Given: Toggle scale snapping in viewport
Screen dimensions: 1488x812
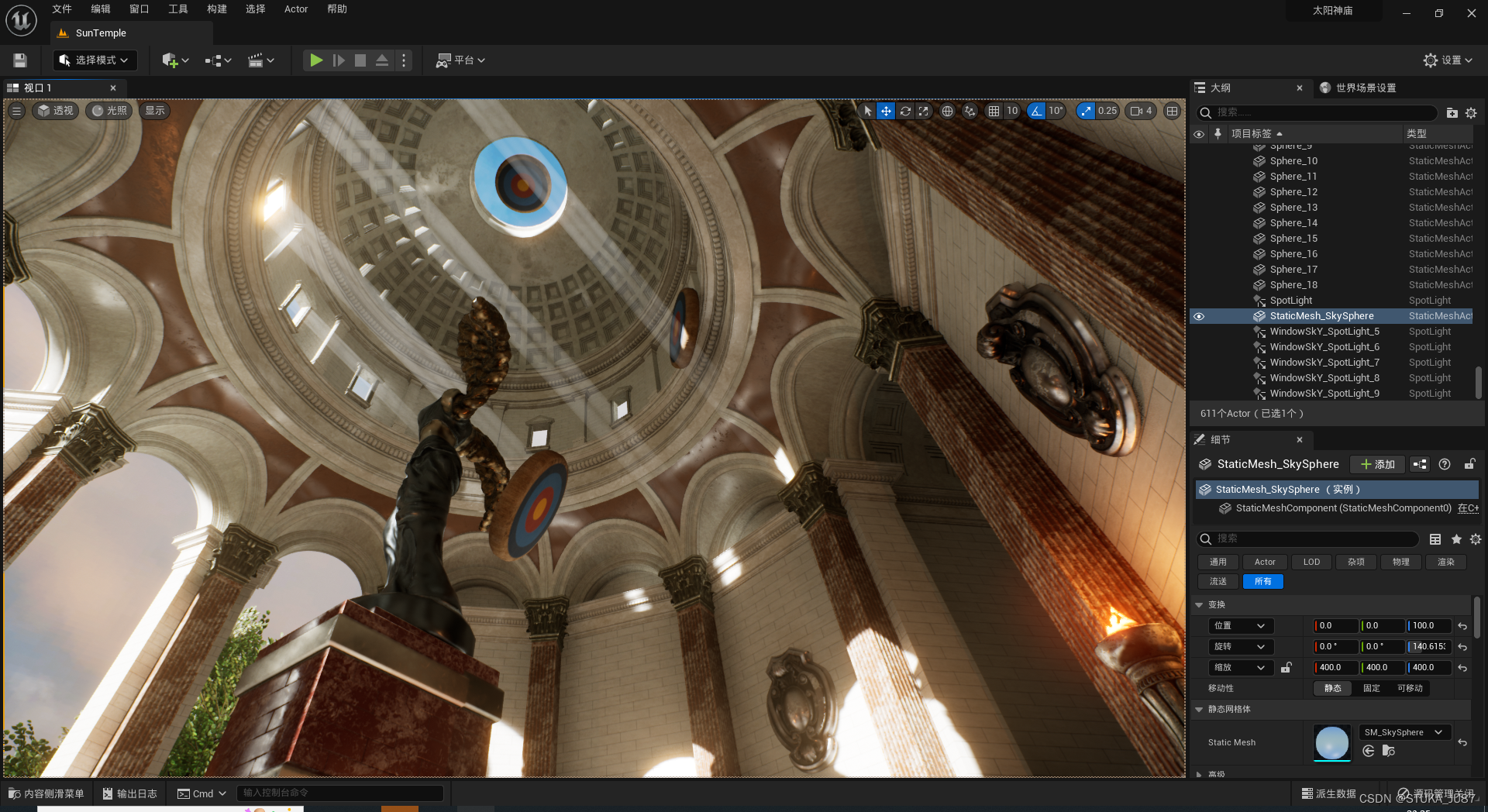Looking at the screenshot, I should [1086, 111].
